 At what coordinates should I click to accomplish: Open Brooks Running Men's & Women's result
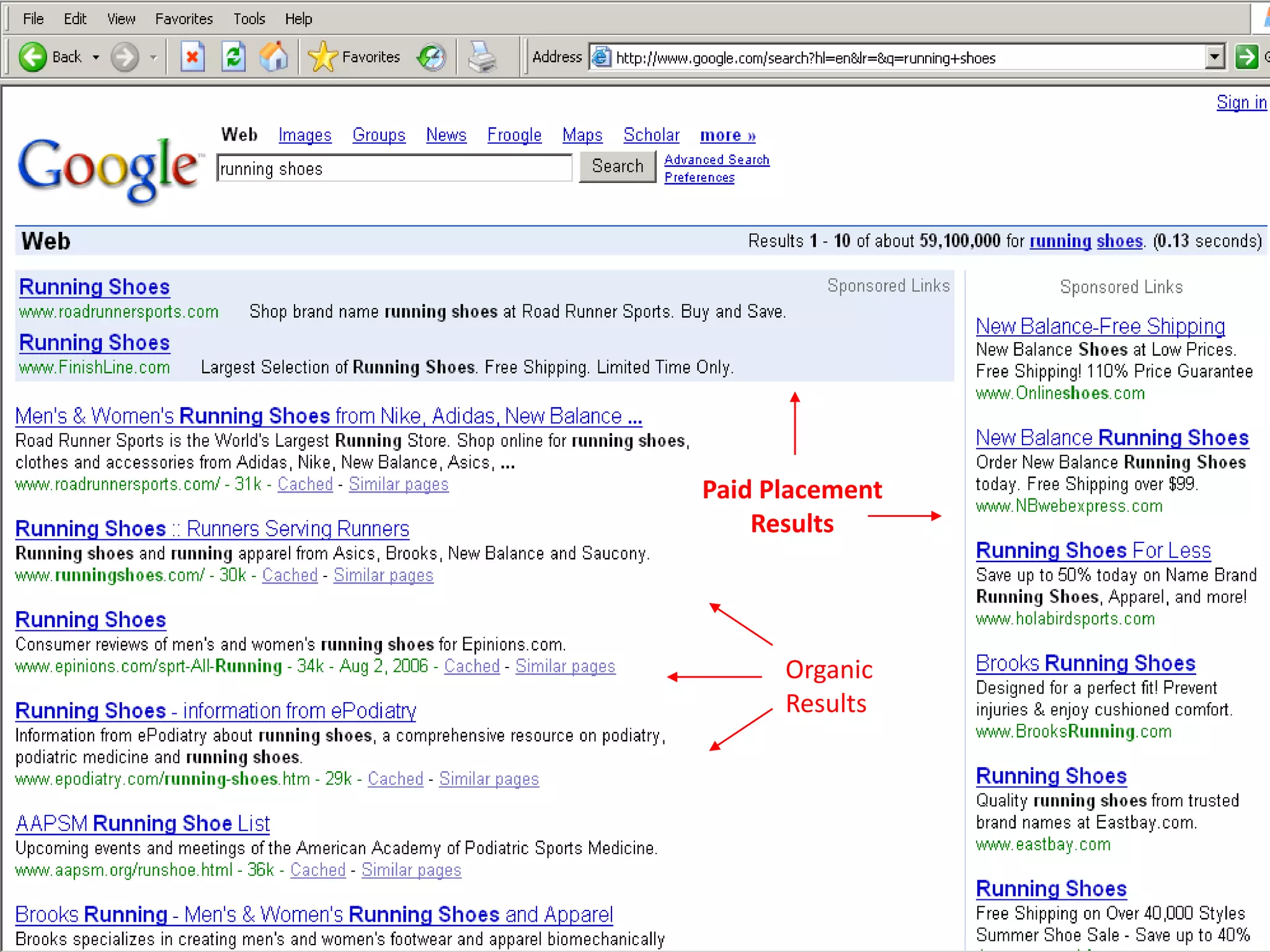(314, 915)
